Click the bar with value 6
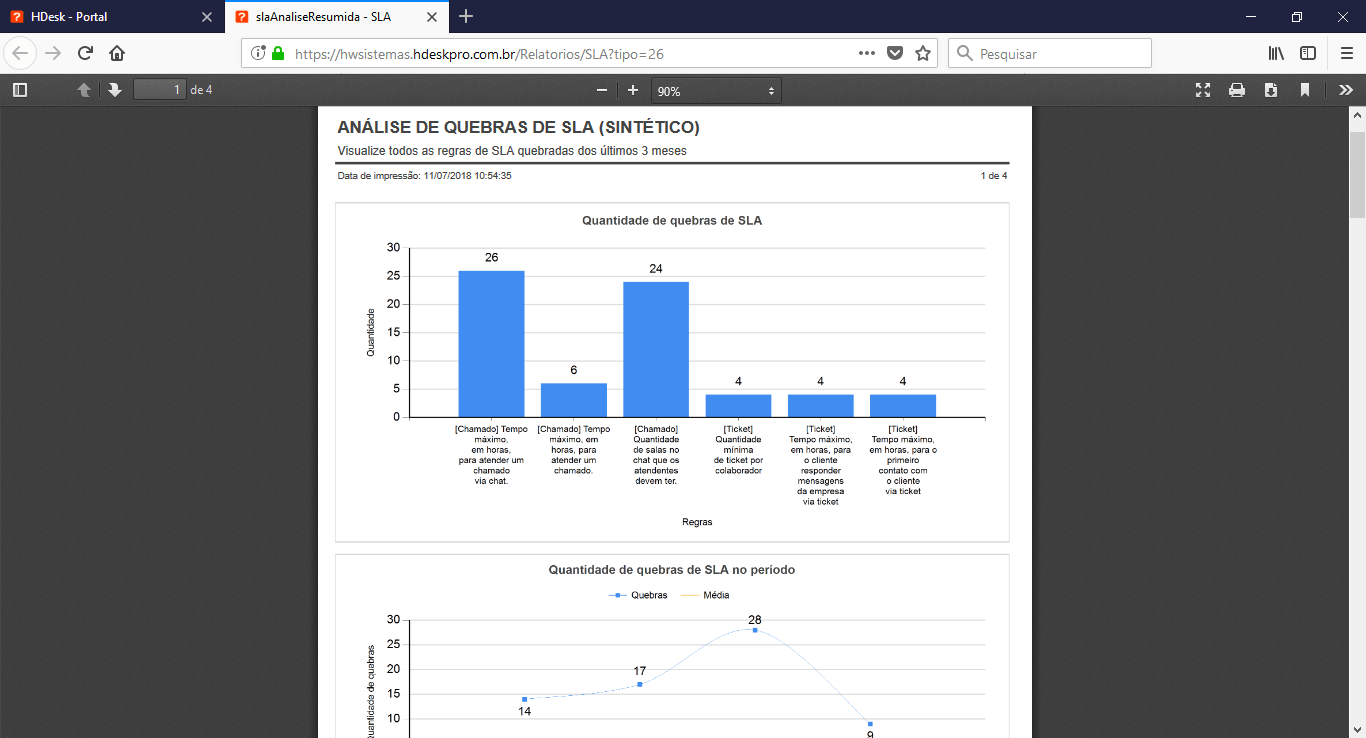Screen dimensions: 1366x738 (574, 400)
